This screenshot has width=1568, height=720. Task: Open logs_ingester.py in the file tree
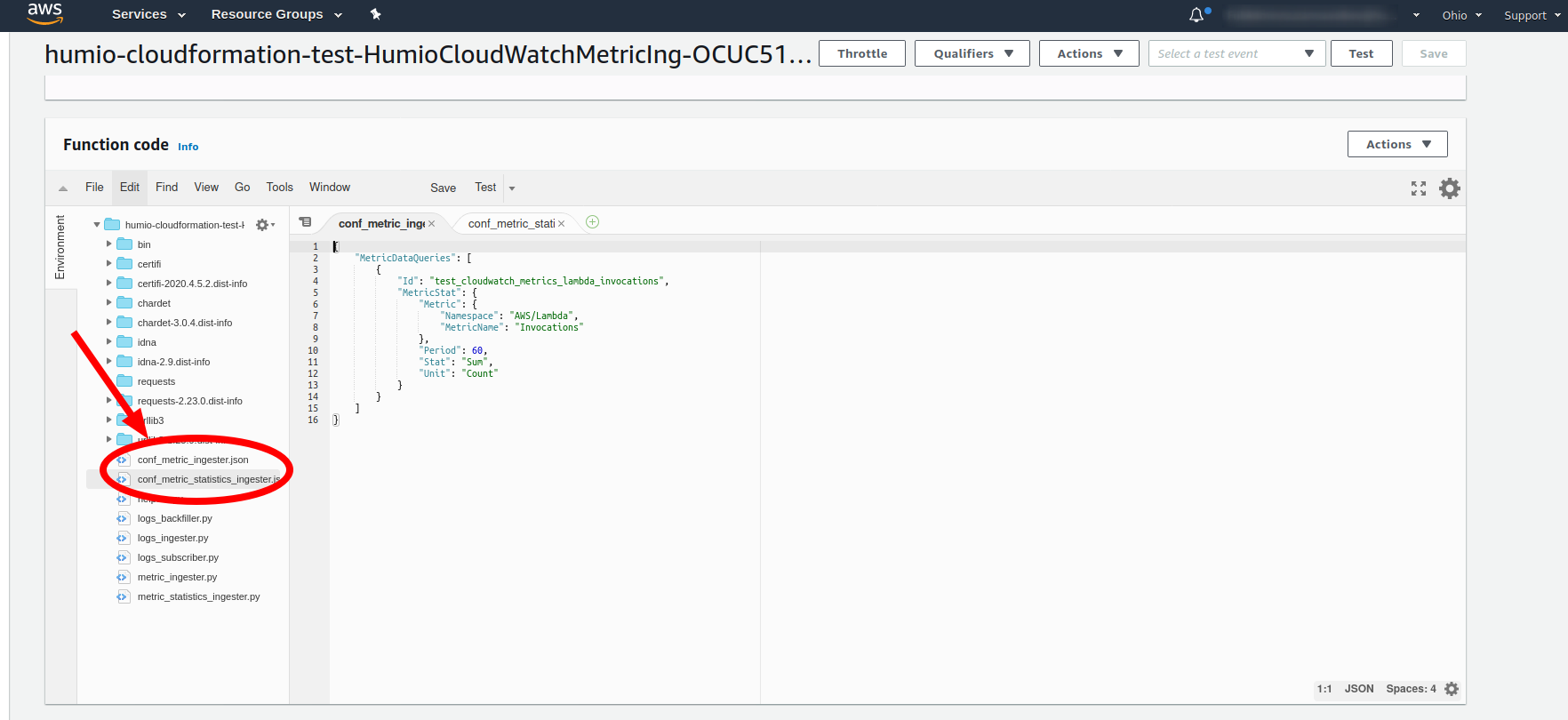pos(172,538)
